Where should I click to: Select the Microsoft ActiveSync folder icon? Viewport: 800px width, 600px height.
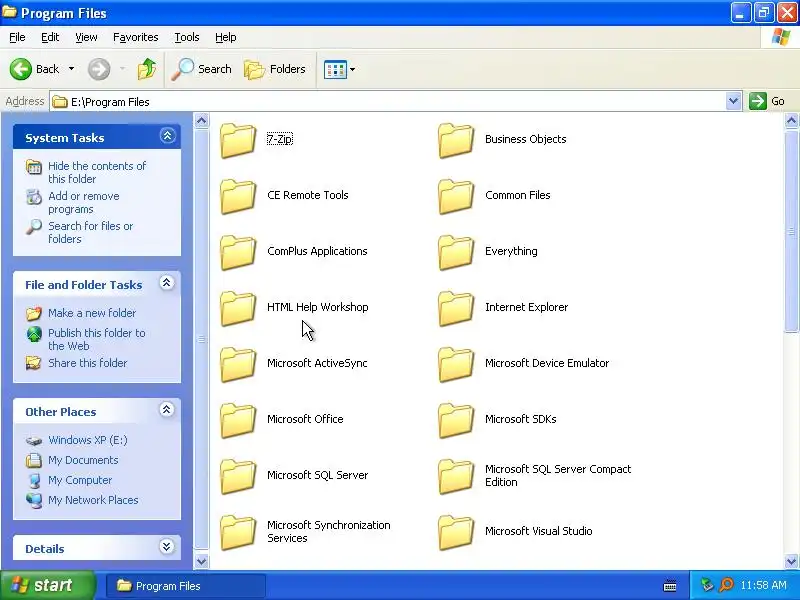point(238,364)
